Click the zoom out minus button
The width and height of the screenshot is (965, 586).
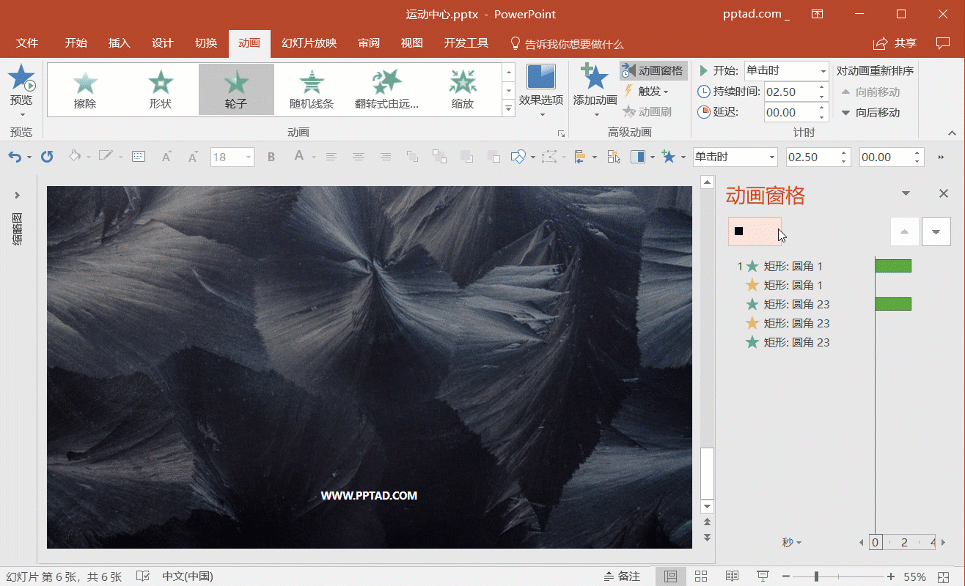786,577
